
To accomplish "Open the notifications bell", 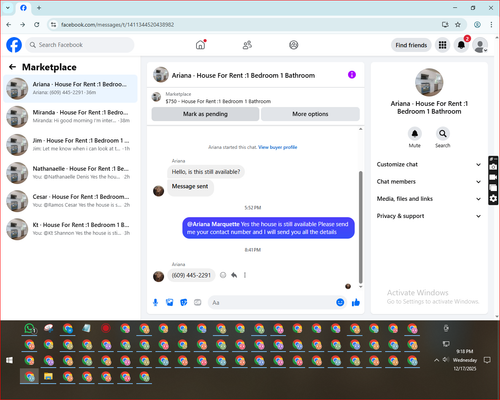I will point(461,45).
